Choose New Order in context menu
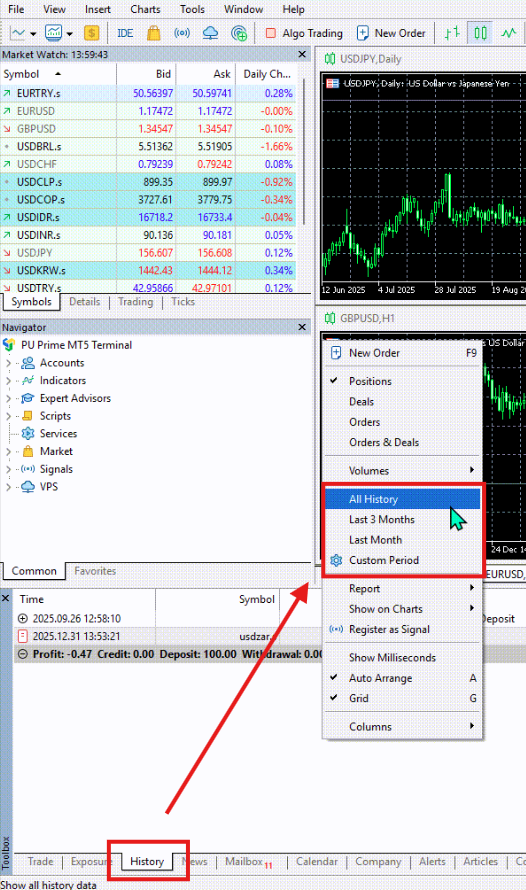Image resolution: width=526 pixels, height=890 pixels. 403,353
